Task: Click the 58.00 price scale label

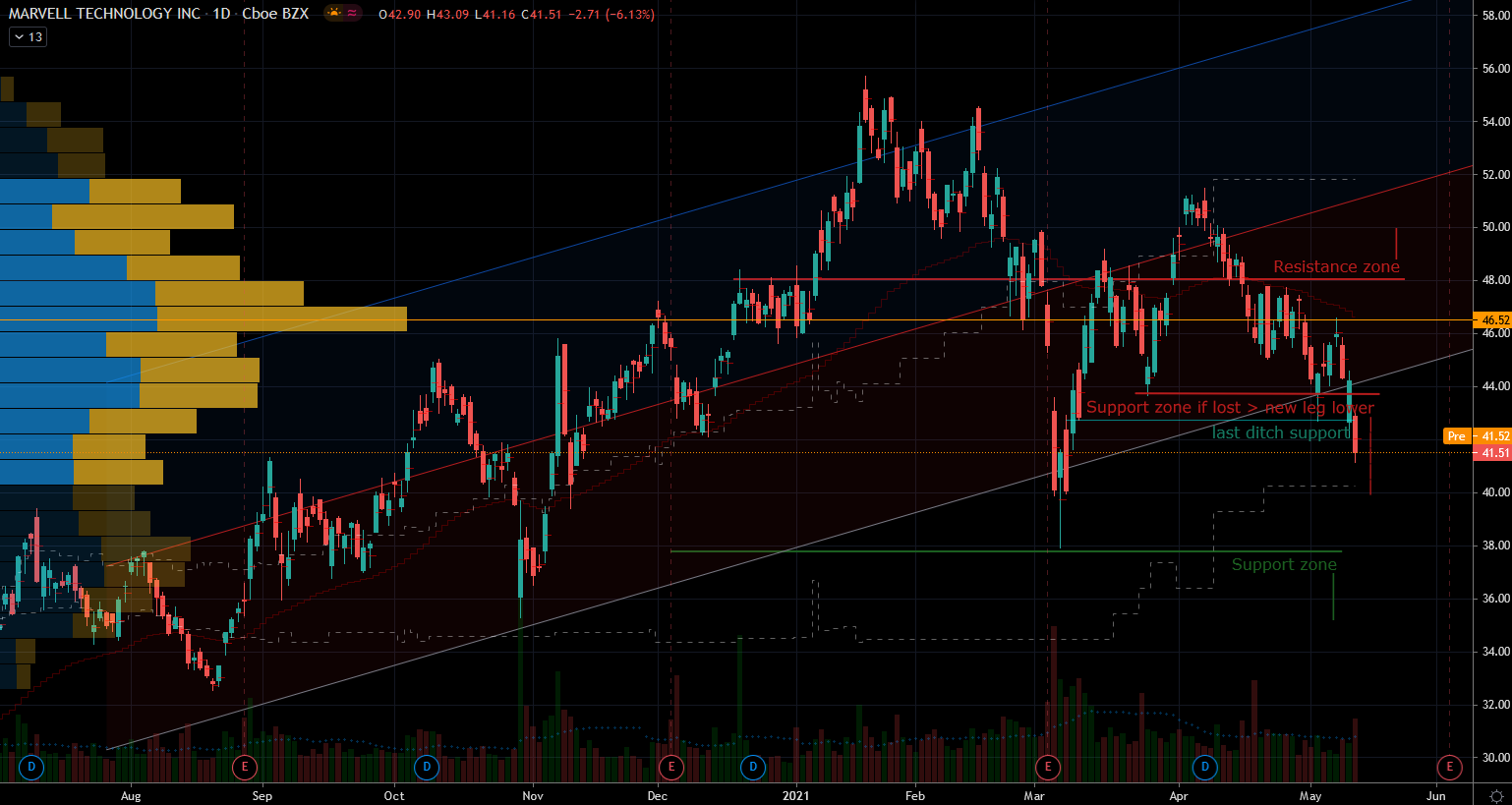Action: click(1496, 16)
